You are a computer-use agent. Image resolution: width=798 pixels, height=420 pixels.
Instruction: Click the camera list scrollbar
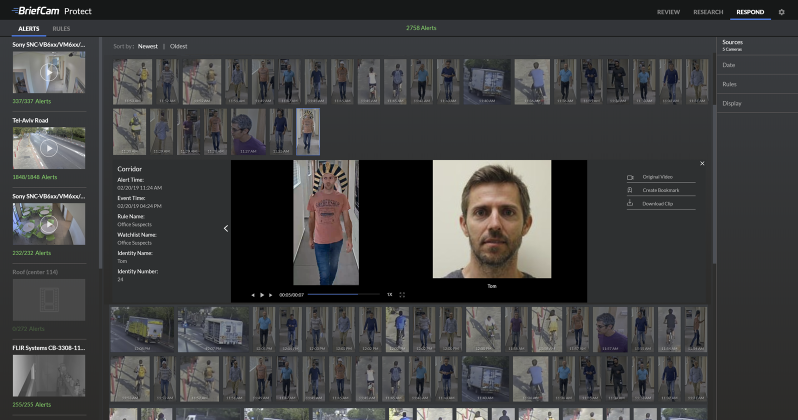click(x=100, y=153)
